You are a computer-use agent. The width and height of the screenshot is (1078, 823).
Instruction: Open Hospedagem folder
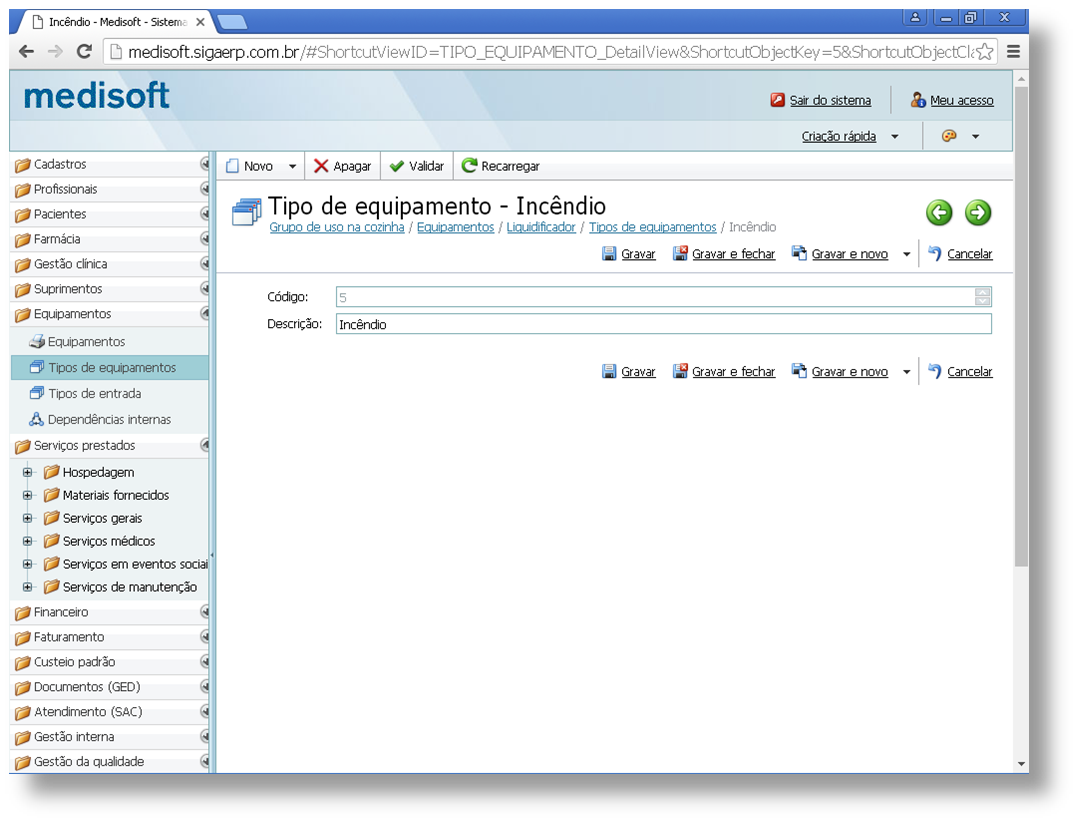(x=89, y=472)
